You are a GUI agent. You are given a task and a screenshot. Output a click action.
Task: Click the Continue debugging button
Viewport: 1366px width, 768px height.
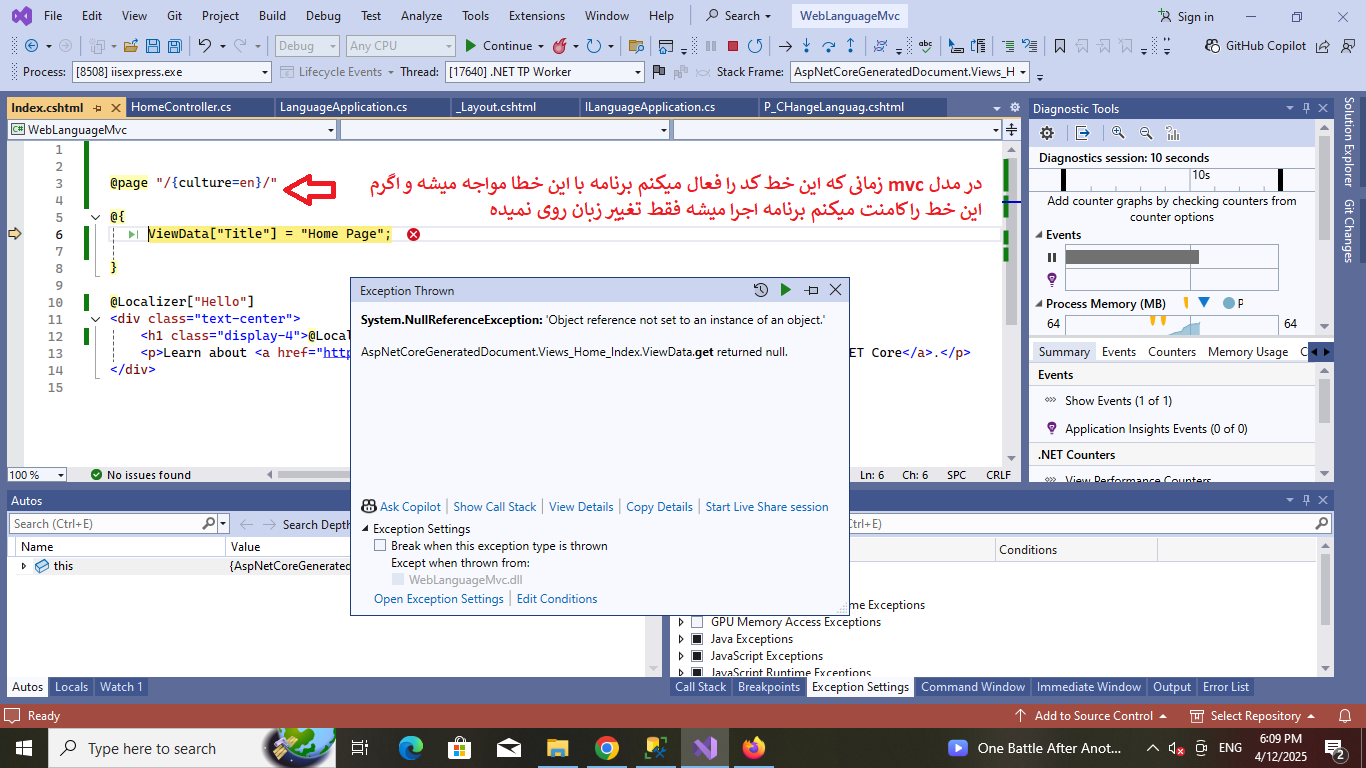click(x=498, y=46)
